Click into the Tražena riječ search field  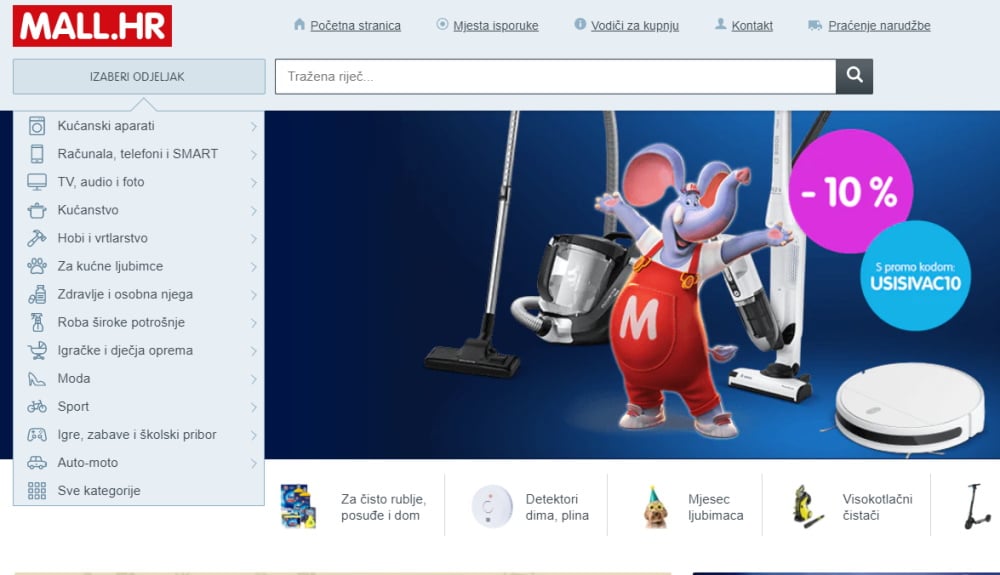pos(555,76)
